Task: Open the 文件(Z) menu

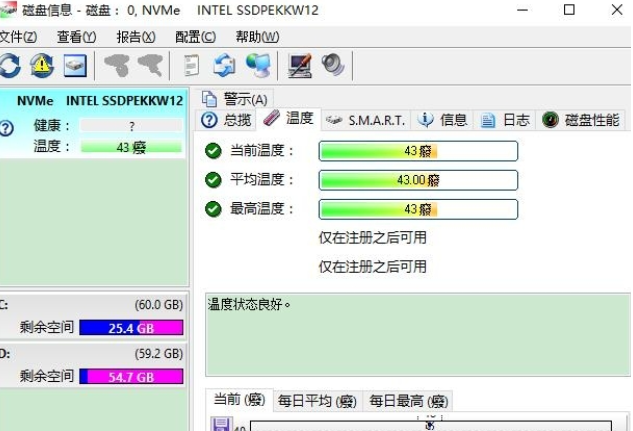Action: (x=18, y=37)
